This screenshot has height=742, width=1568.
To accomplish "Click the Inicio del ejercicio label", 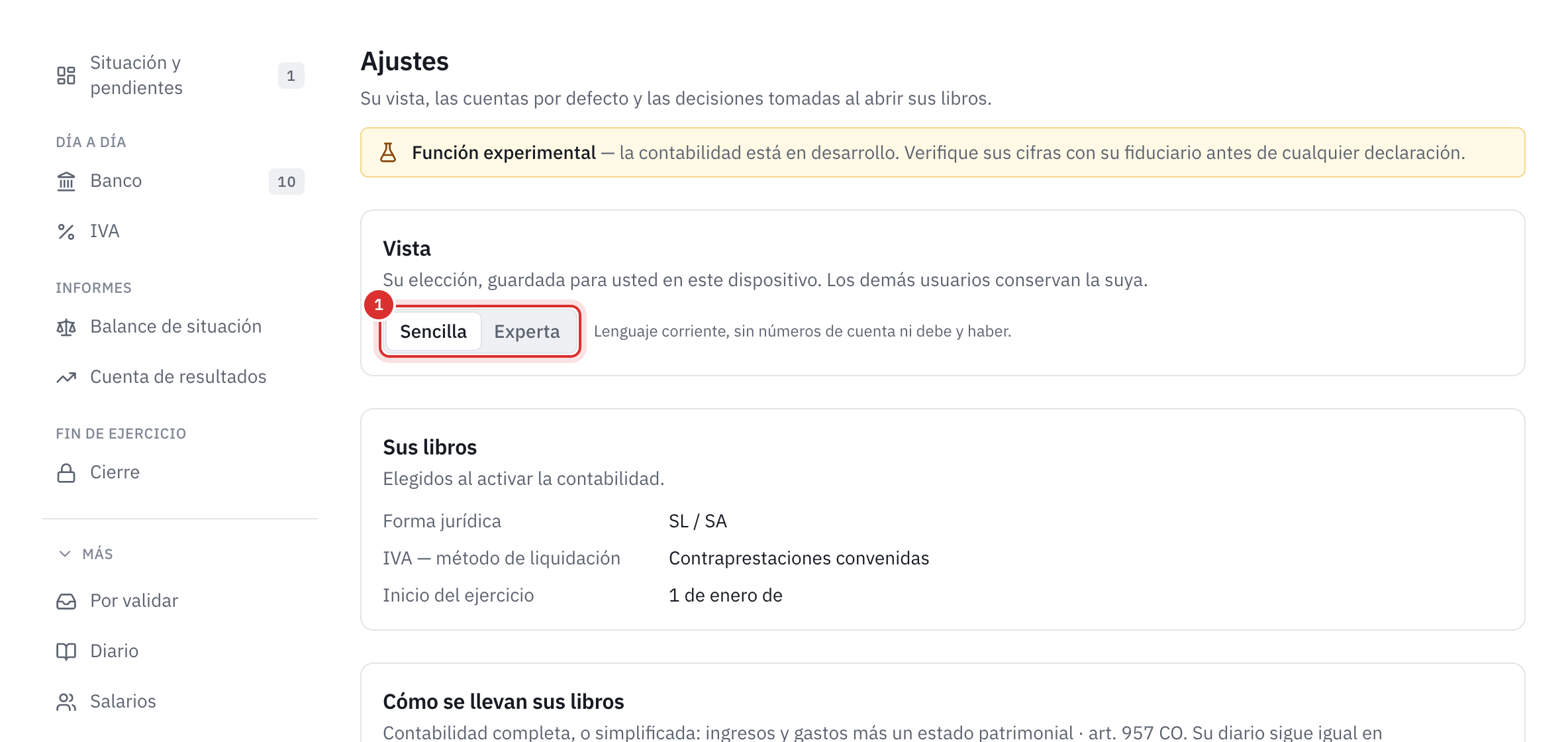I will [x=458, y=596].
